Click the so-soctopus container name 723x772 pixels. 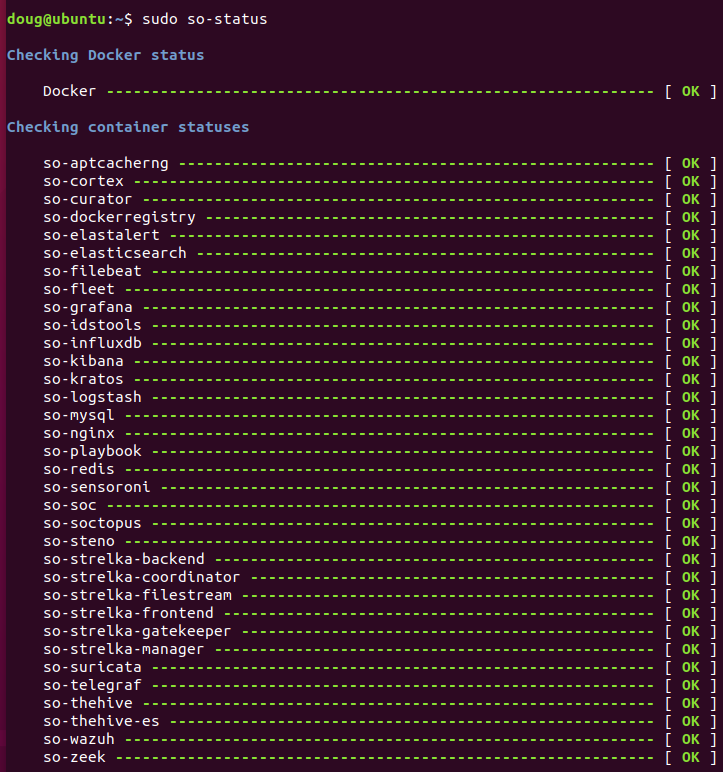pos(92,524)
